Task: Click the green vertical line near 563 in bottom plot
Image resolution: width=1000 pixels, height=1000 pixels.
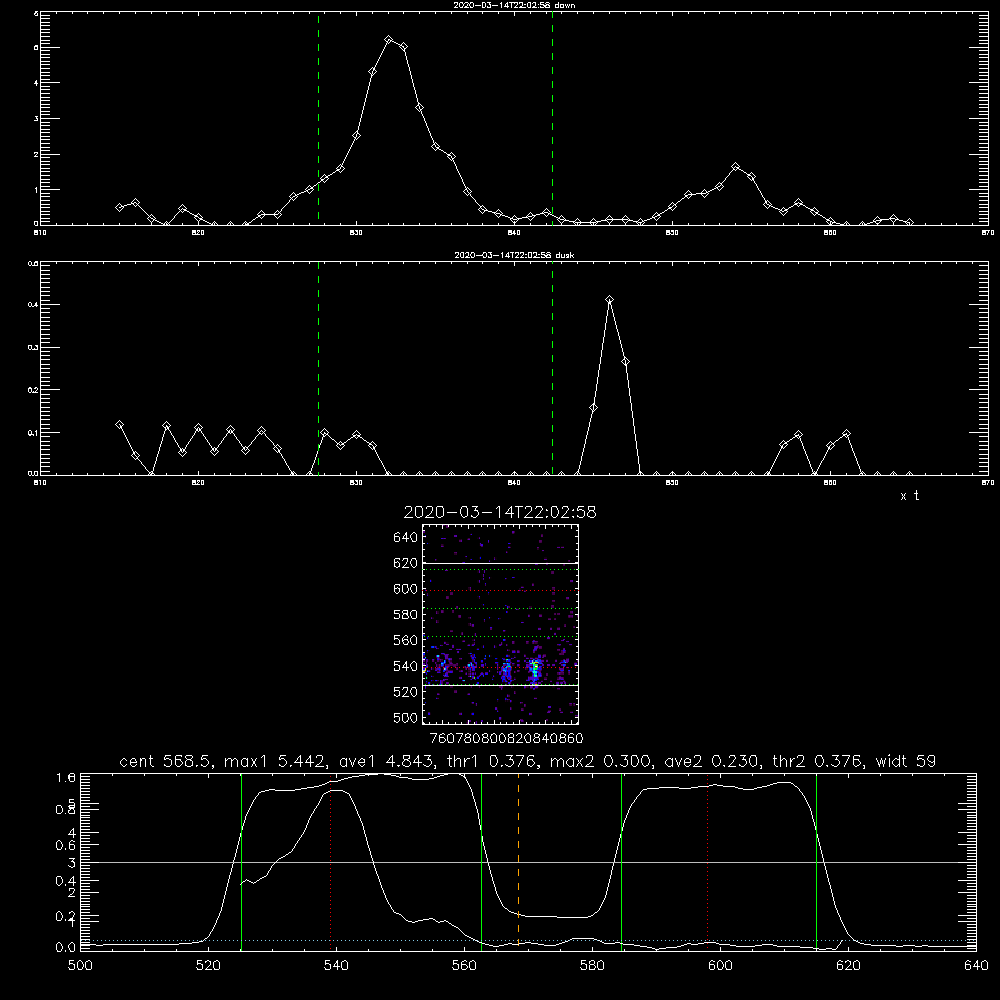Action: pyautogui.click(x=482, y=861)
